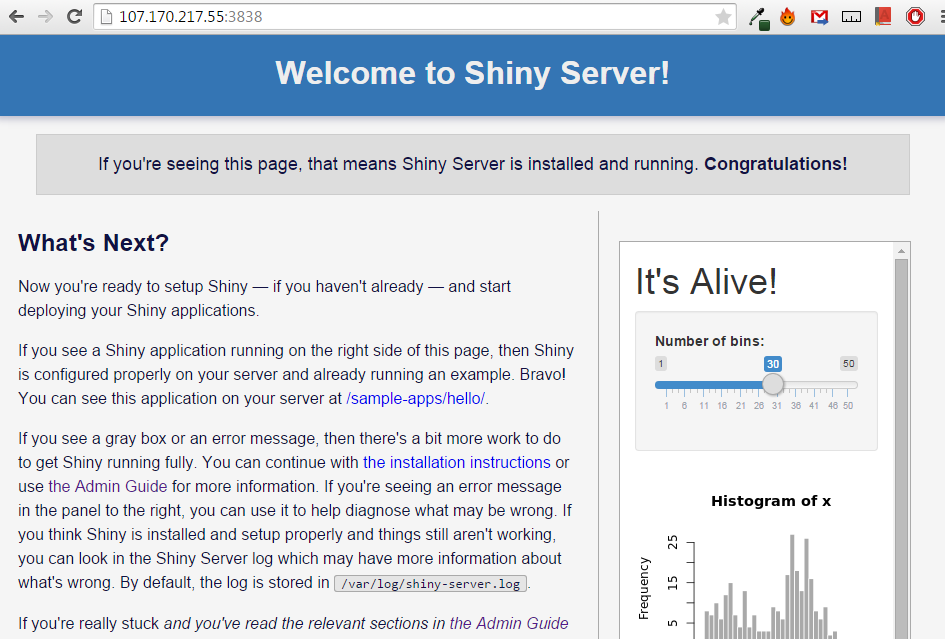Image resolution: width=945 pixels, height=639 pixels.
Task: Click the bold Congratulations! text
Action: click(776, 164)
